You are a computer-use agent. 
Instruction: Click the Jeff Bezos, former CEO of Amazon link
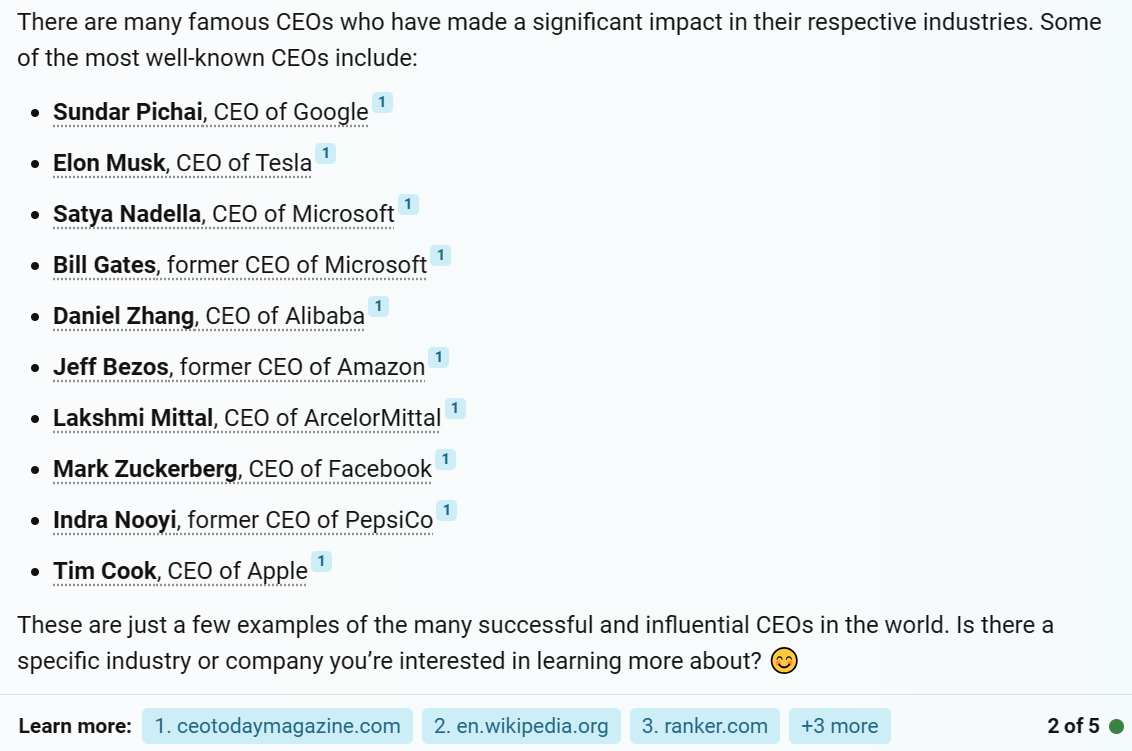point(239,367)
